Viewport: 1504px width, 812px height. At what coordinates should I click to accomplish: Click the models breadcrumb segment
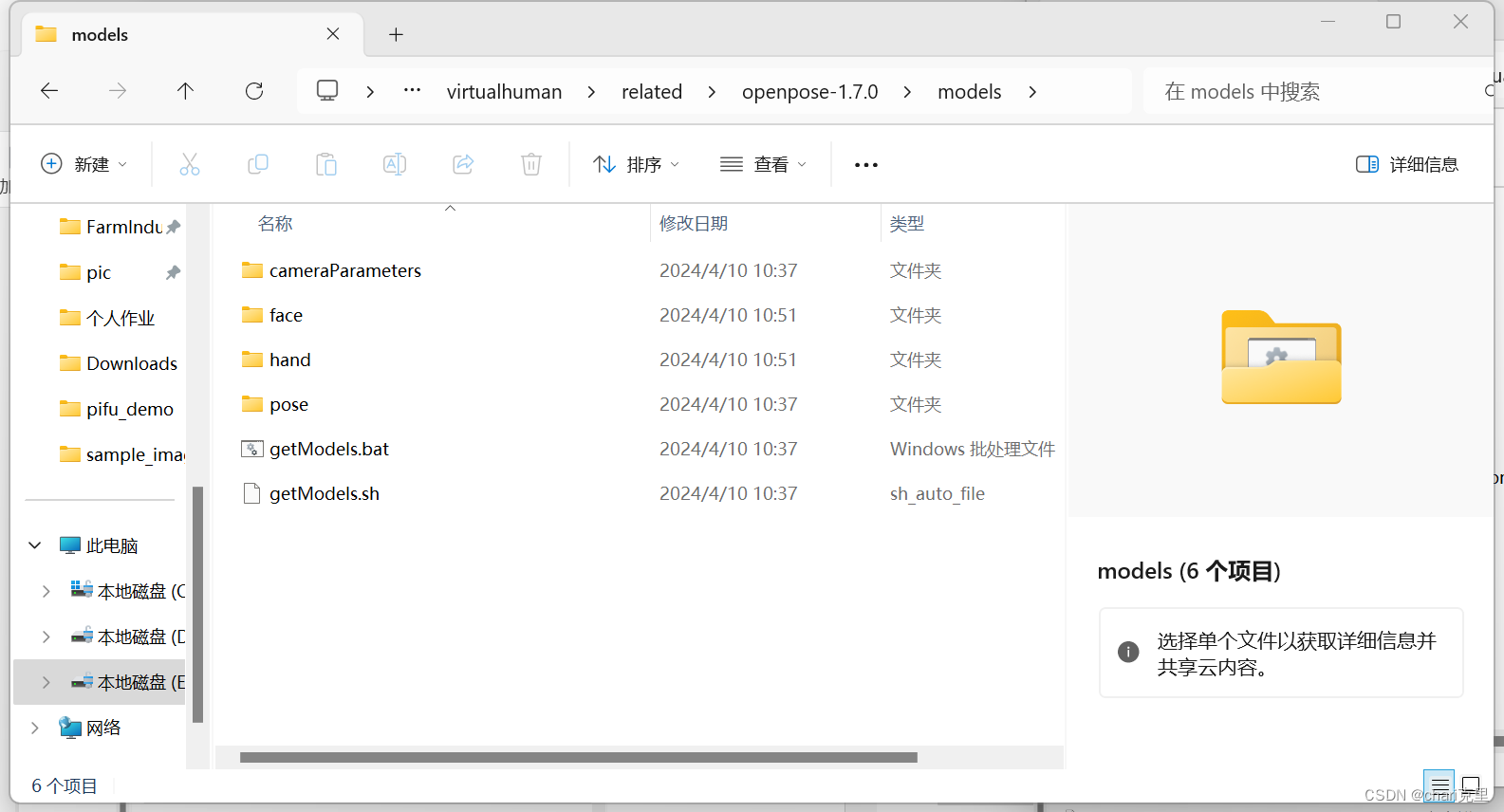click(969, 92)
